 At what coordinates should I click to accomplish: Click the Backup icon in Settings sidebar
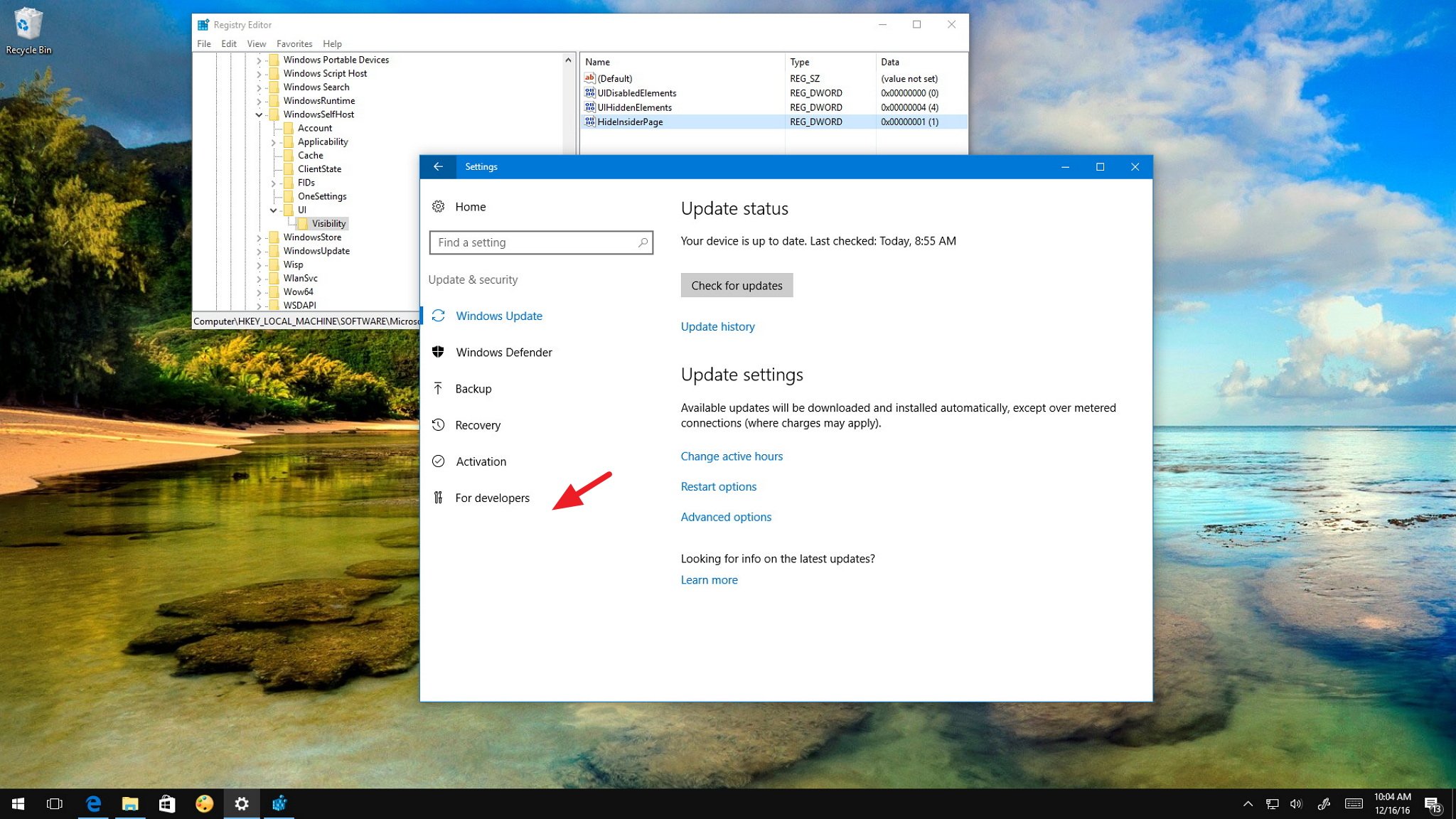pyautogui.click(x=437, y=388)
